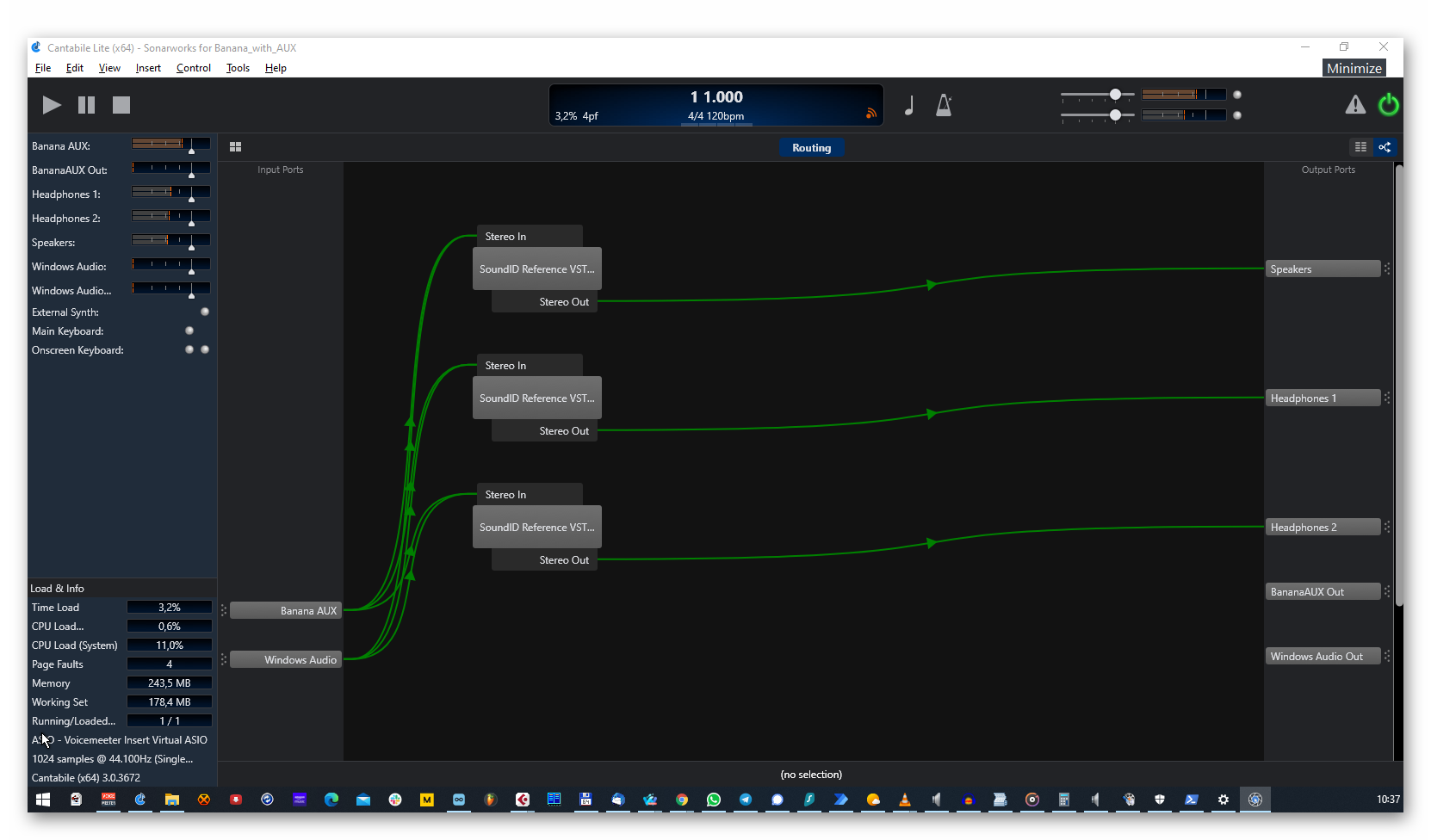Select the Routing header button

click(x=811, y=148)
